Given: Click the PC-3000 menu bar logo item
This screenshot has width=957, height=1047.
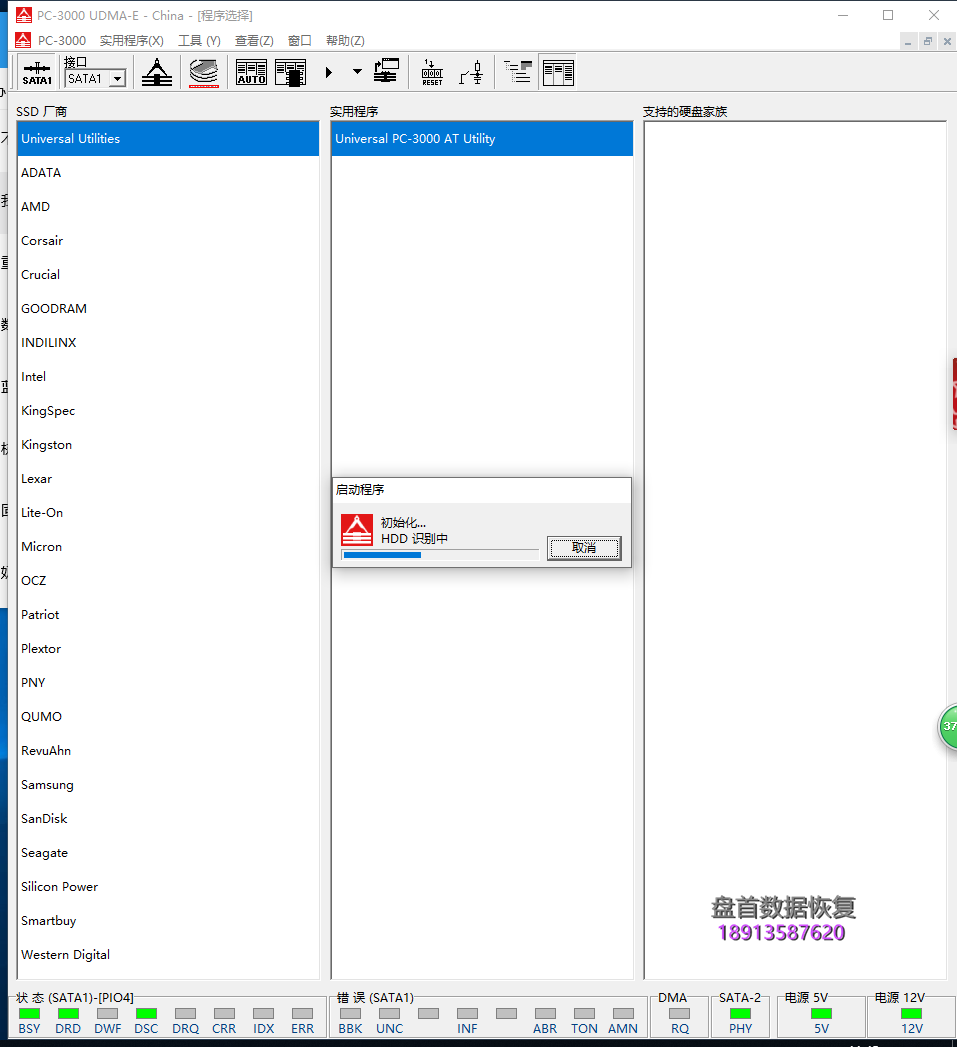Looking at the screenshot, I should 51,41.
